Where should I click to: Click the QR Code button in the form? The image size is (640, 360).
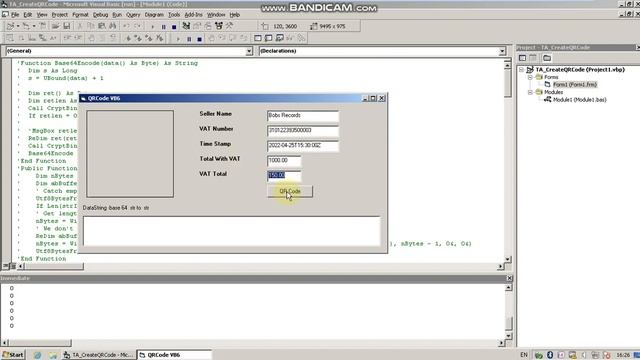coord(290,191)
